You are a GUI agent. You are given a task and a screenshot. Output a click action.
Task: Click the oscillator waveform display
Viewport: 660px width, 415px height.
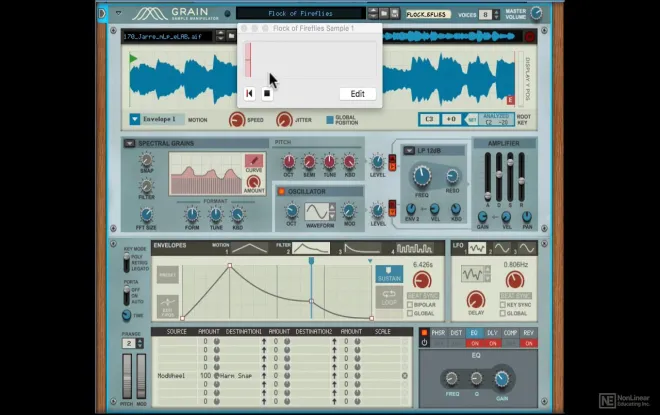317,212
